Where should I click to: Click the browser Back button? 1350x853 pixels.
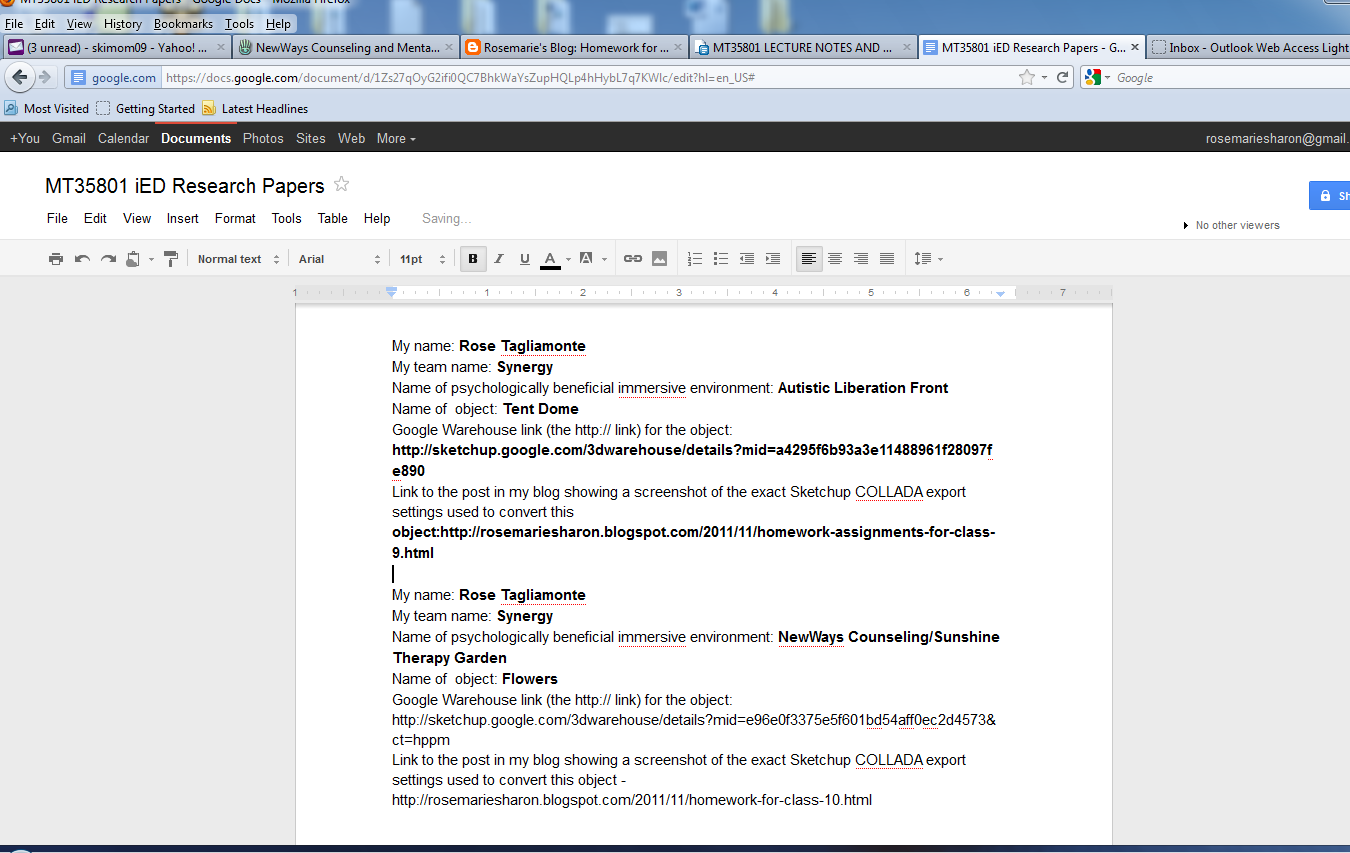pos(19,77)
